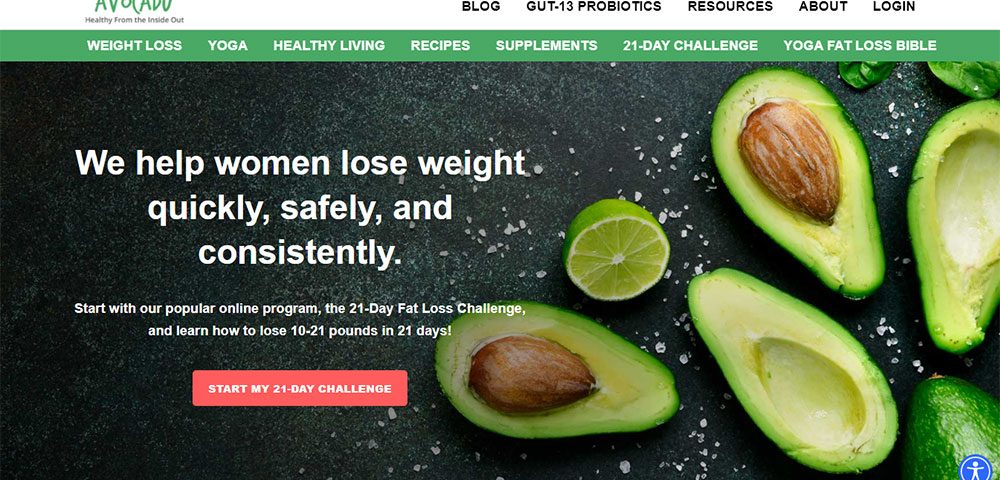Click the tagline Healthy From the Inside Out
The image size is (1000, 480).
[x=134, y=20]
